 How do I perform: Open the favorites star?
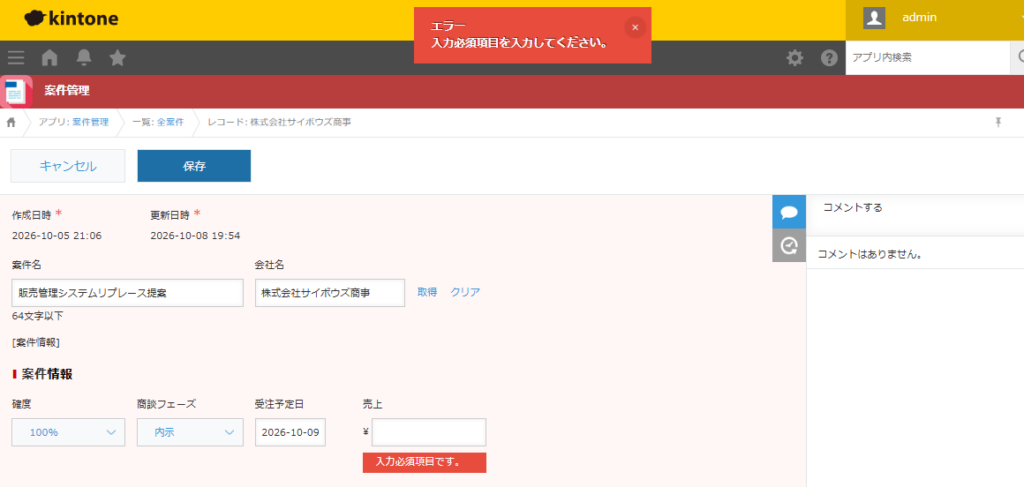[118, 58]
